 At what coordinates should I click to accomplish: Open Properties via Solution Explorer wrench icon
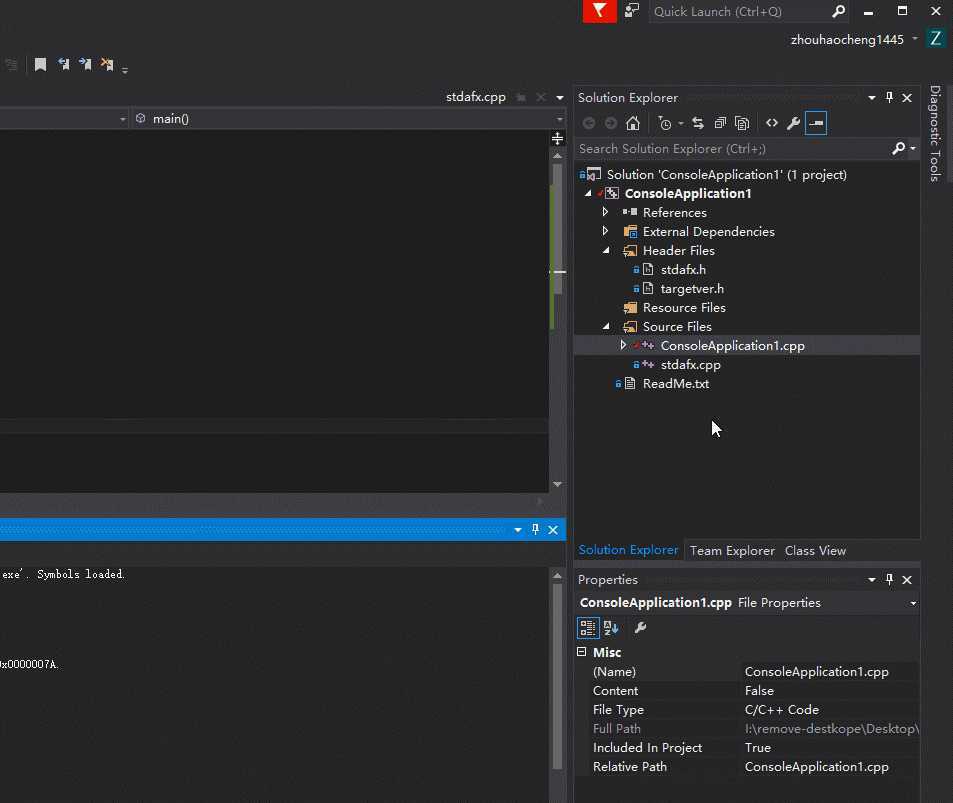coord(793,123)
